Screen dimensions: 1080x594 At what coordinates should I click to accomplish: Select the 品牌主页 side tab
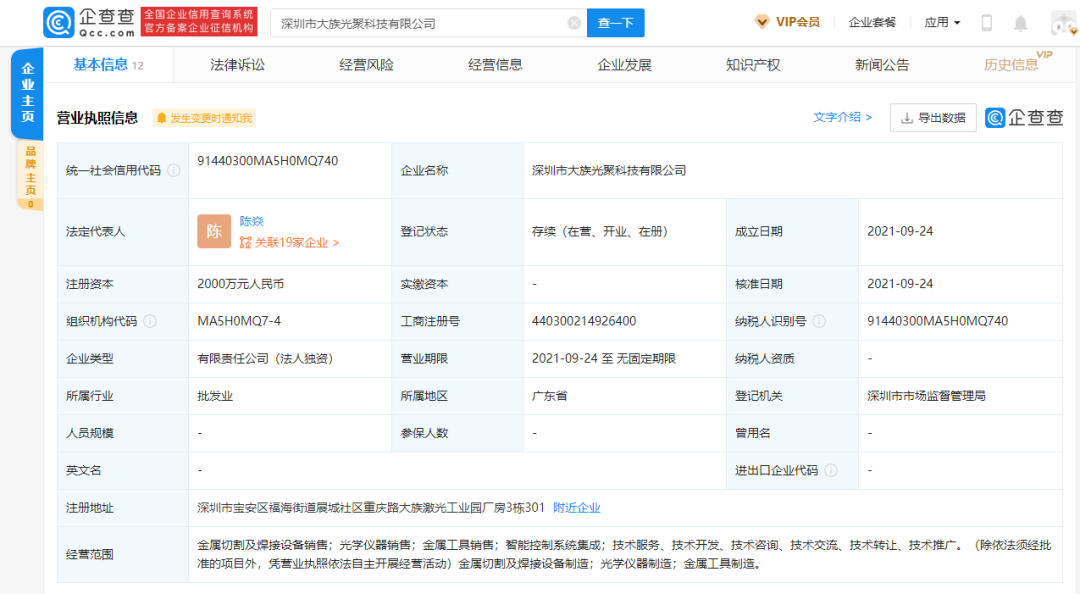pos(30,171)
